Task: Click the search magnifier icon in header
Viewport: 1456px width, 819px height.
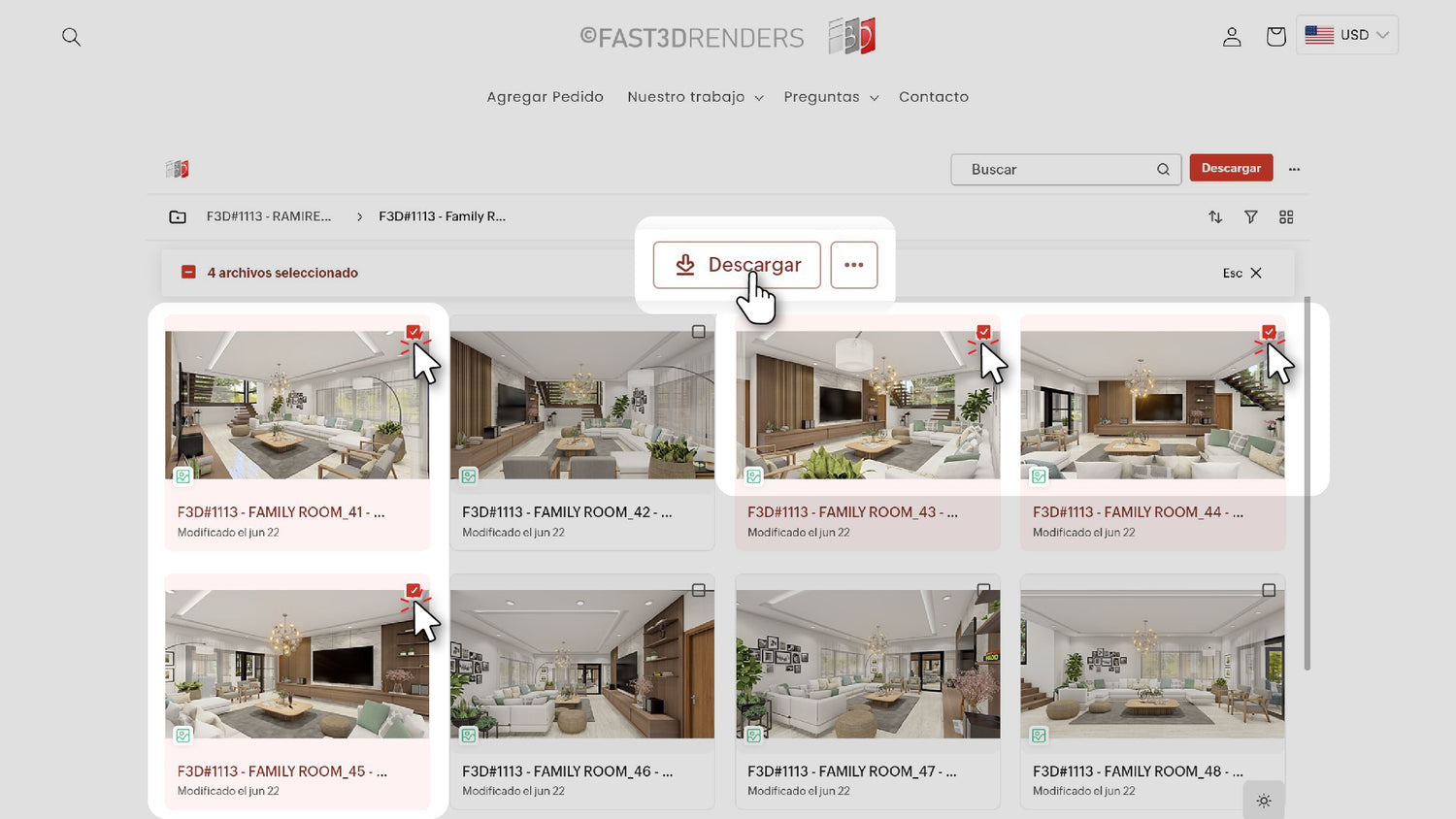Action: [71, 37]
